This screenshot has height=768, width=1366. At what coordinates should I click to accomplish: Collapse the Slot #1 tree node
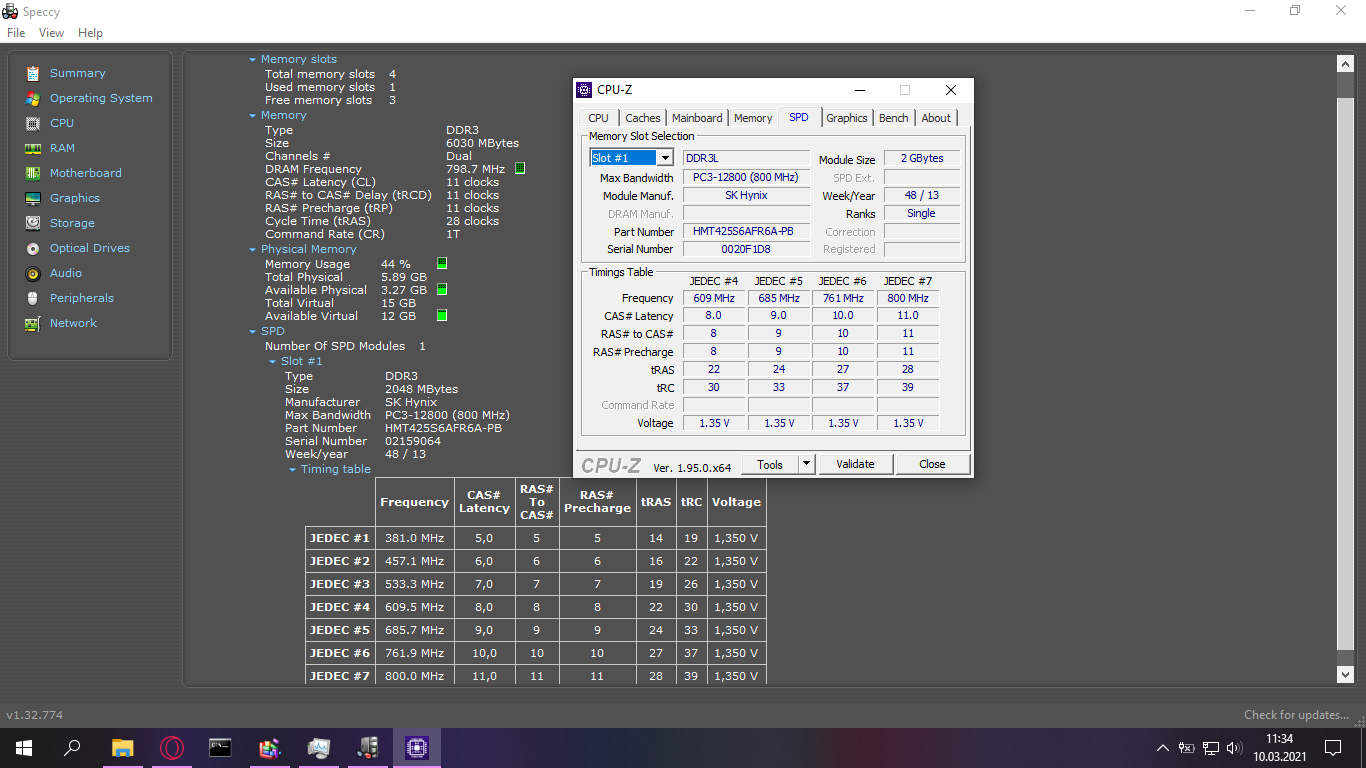coord(272,362)
